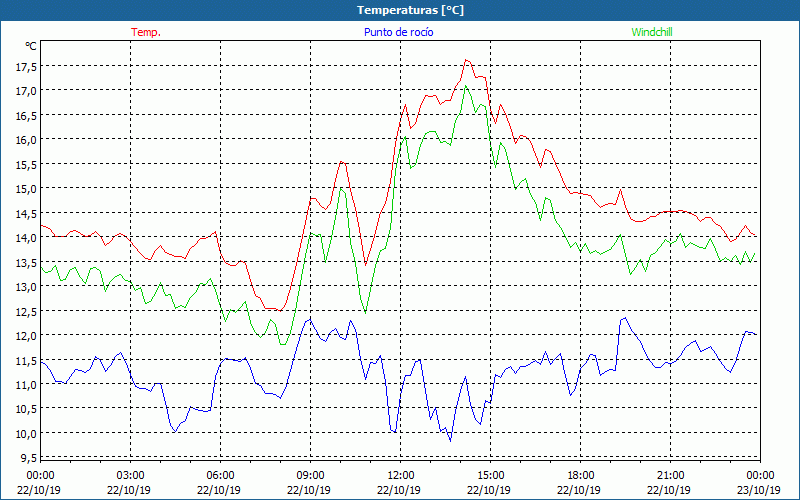Click the lowest point of the blue dew point line
Screen dimensions: 800x500
(x=450, y=441)
